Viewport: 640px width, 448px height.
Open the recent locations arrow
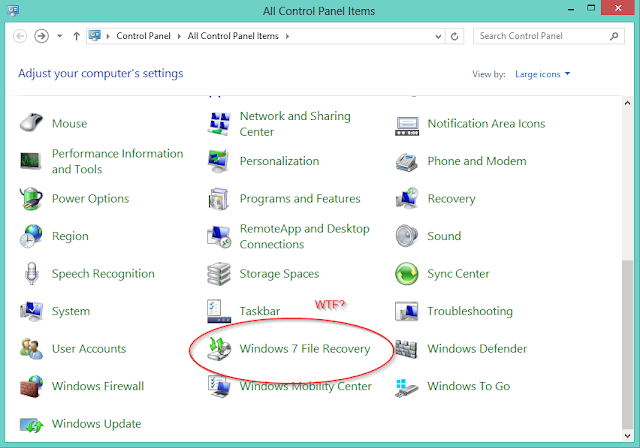(60, 36)
